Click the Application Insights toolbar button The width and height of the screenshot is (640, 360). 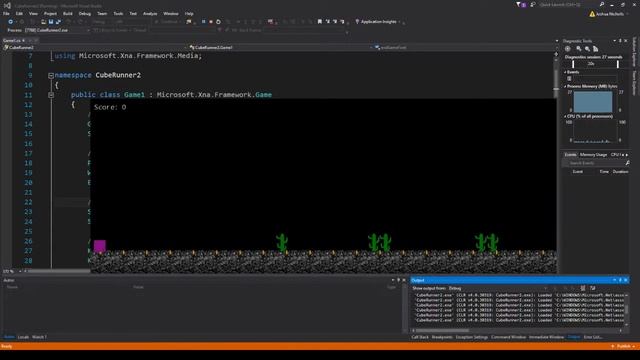click(x=377, y=22)
